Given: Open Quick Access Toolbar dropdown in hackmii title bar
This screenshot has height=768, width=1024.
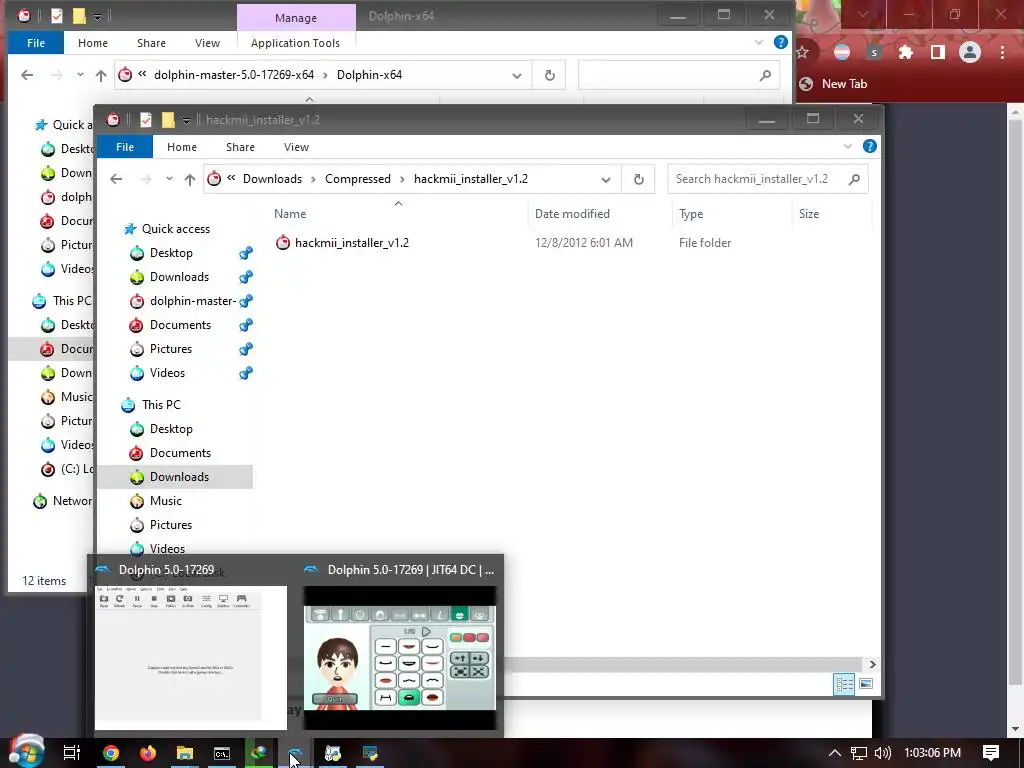Looking at the screenshot, I should click(x=186, y=120).
